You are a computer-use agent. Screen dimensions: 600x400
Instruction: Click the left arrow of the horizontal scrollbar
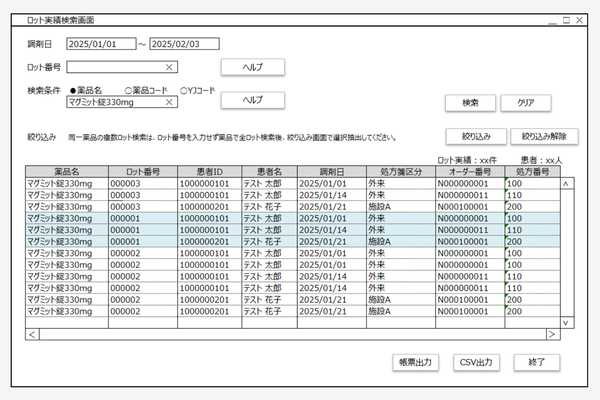33,334
